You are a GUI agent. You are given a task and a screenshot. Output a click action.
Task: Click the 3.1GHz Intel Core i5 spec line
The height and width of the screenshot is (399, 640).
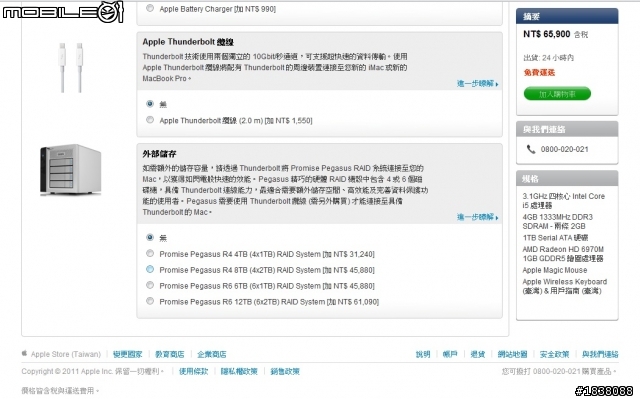pyautogui.click(x=564, y=200)
